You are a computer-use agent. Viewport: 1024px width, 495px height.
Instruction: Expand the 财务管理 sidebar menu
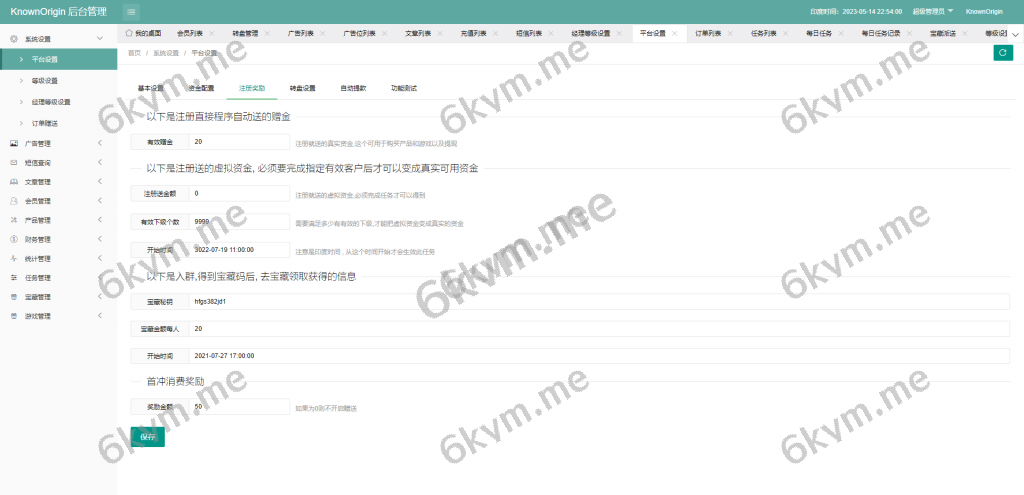(99, 239)
